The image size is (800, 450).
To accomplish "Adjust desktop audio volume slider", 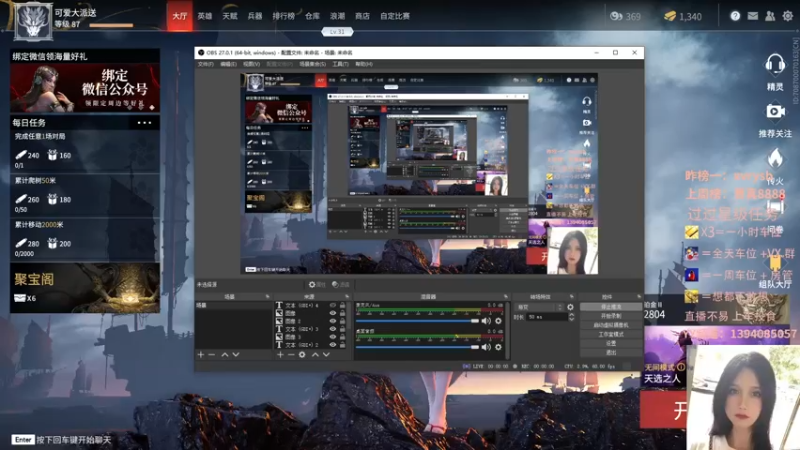I will click(x=417, y=347).
